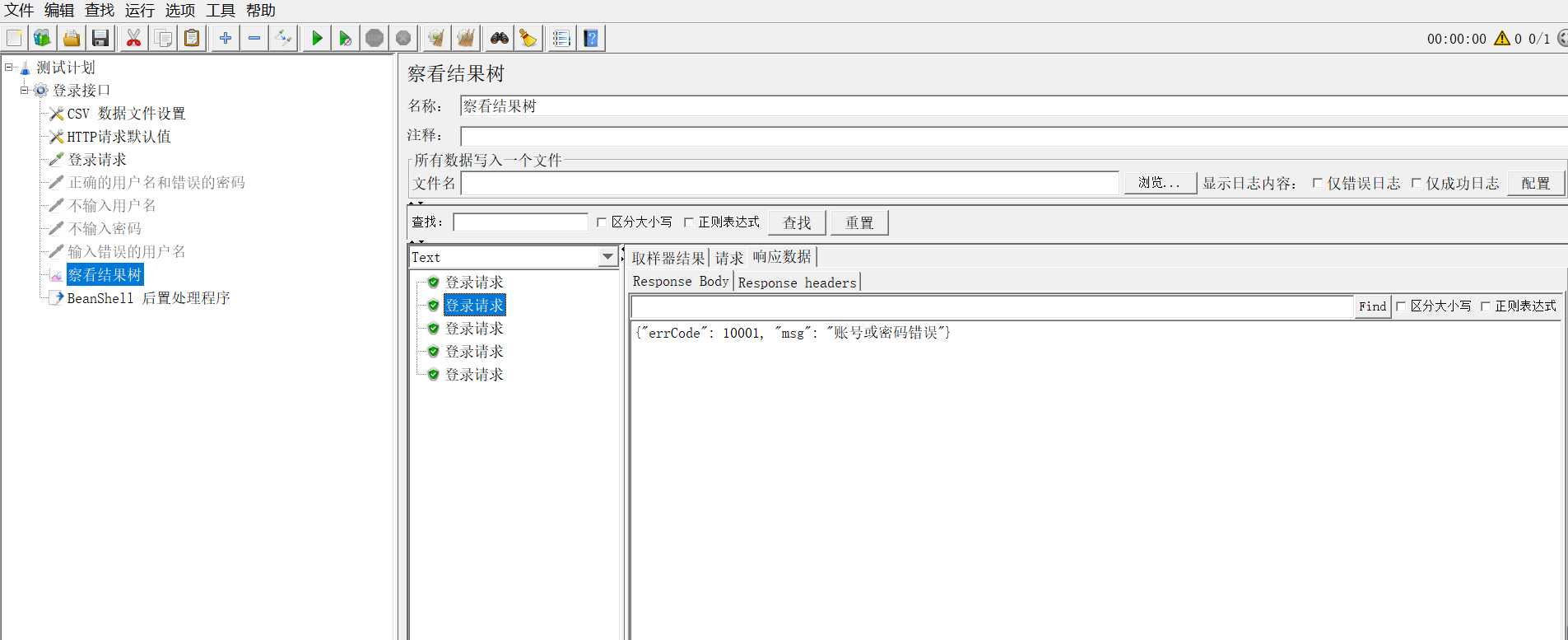The height and width of the screenshot is (640, 1568).
Task: Enable 正则表达式 next to Find button
Action: 1486,306
